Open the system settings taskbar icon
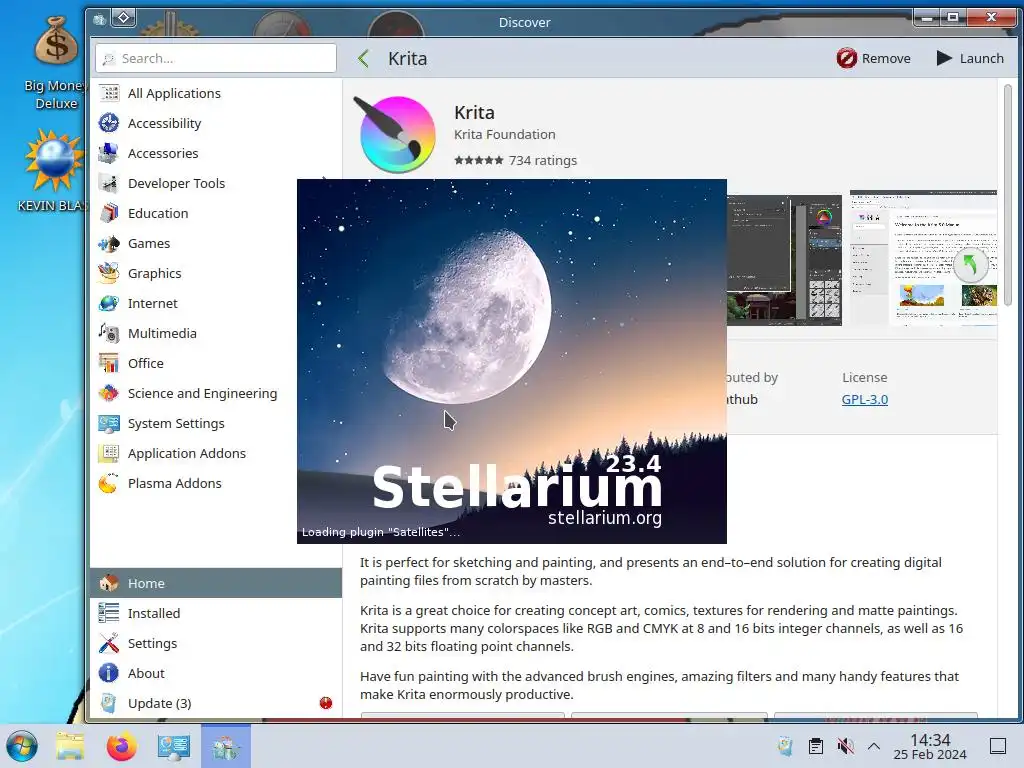 coord(174,746)
